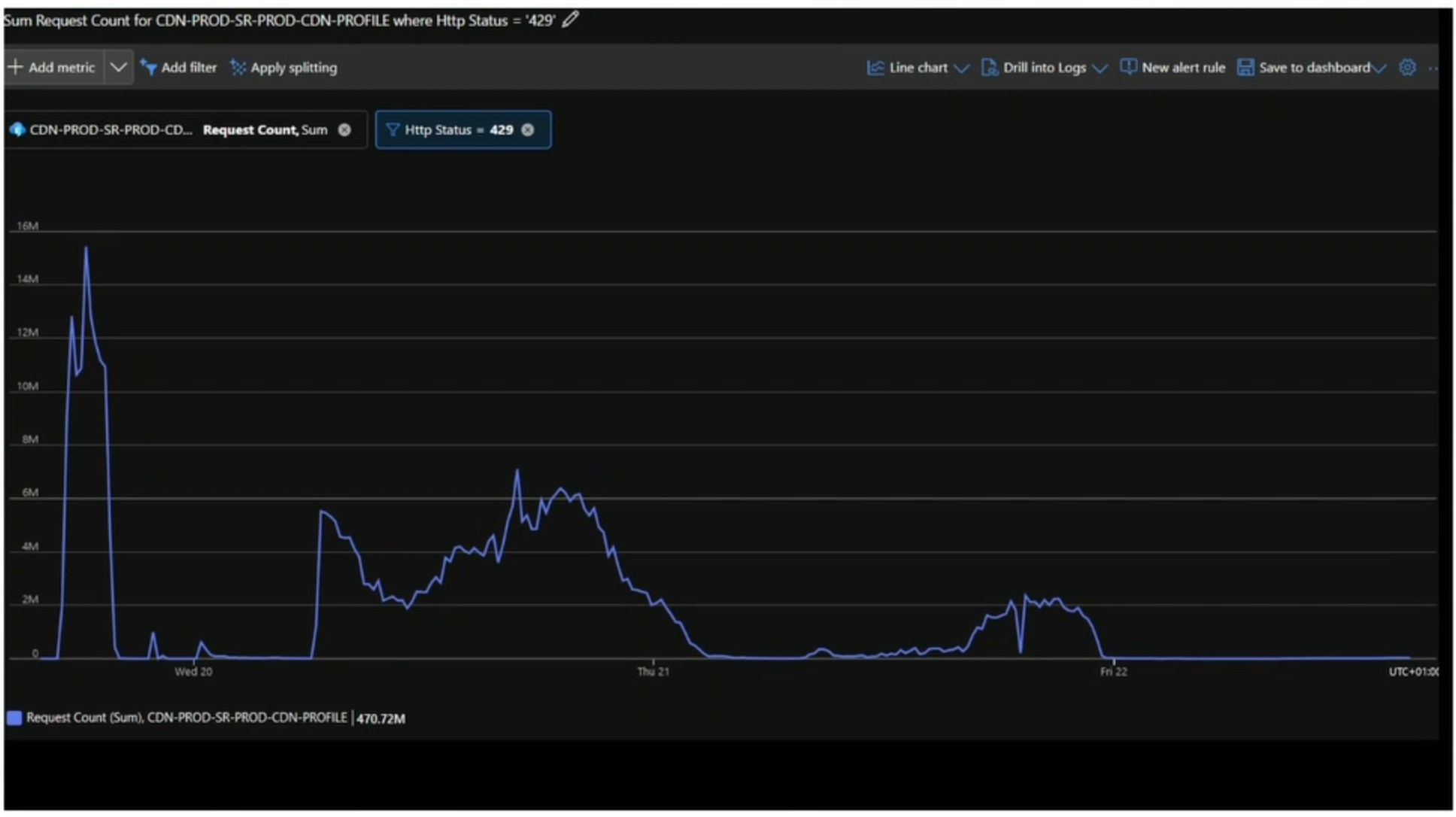
Task: Expand the Save to dashboard chevron
Action: [x=1379, y=68]
